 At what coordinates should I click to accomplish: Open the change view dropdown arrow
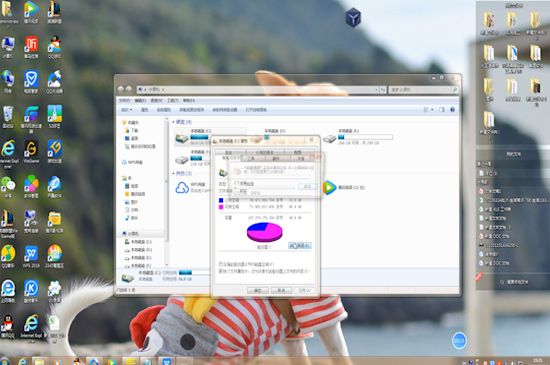pyautogui.click(x=432, y=110)
